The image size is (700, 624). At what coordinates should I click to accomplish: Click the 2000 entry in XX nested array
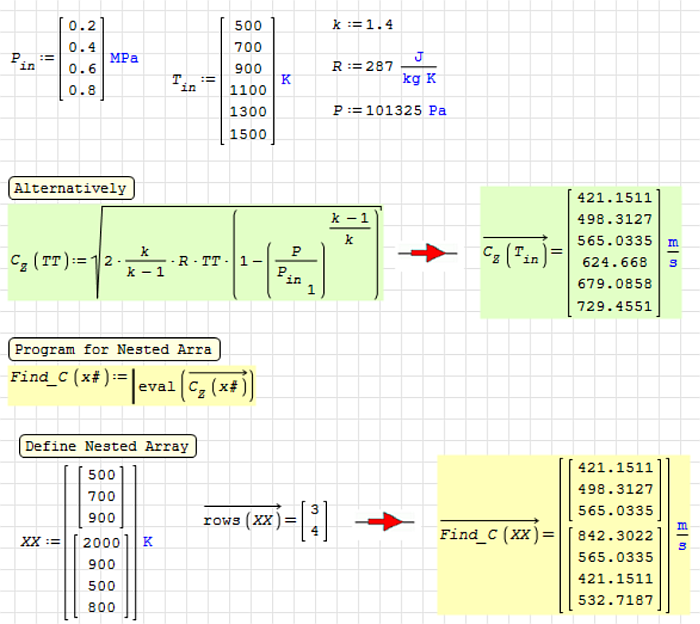[100, 542]
